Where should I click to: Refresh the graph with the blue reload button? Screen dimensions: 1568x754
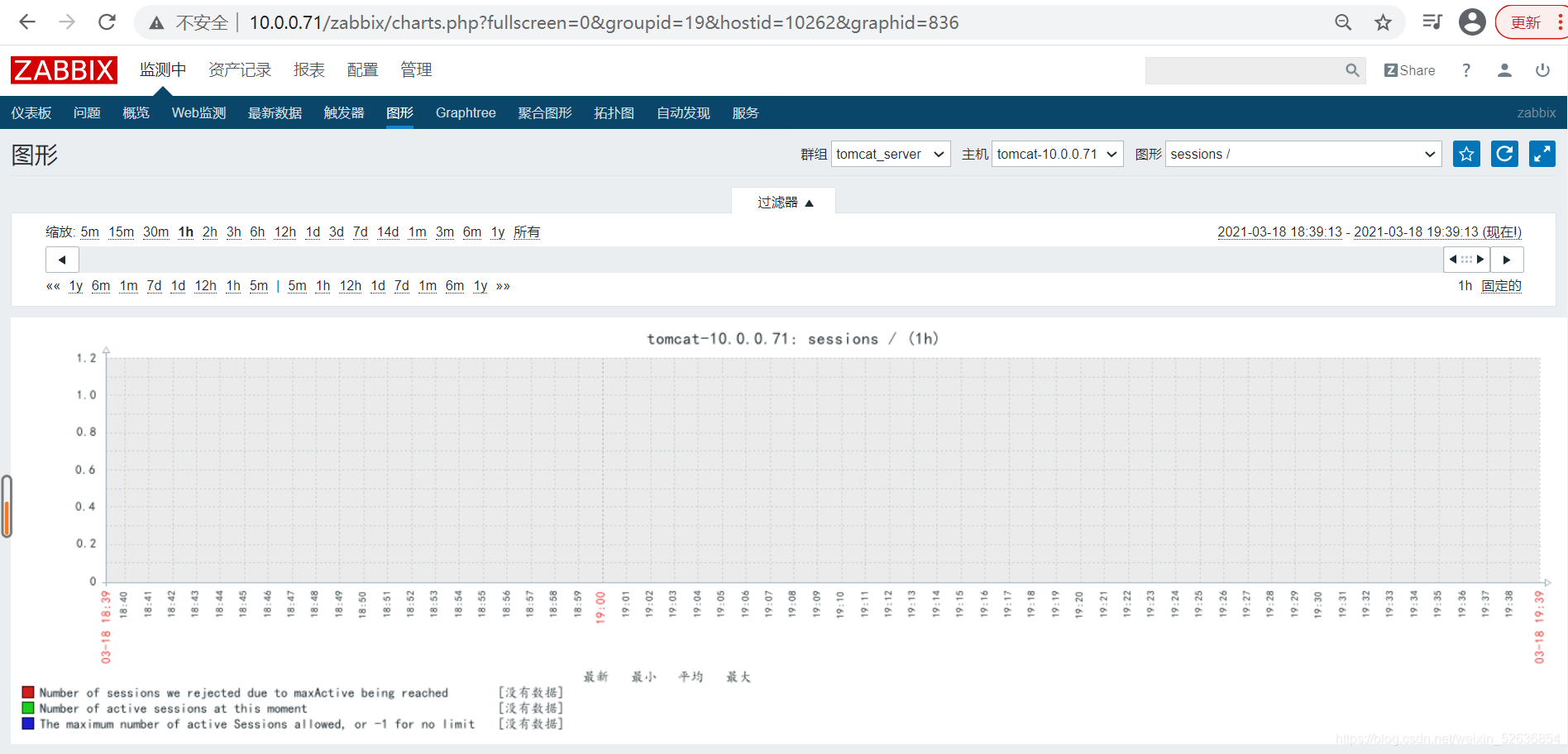pyautogui.click(x=1504, y=154)
